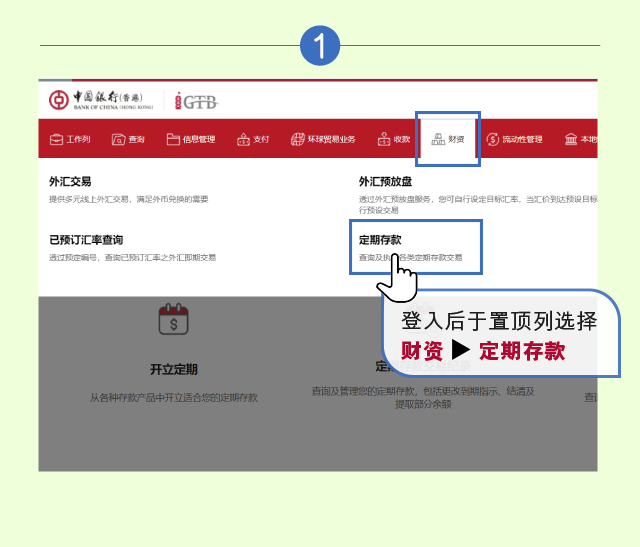Click the calendar dollar icon above 开立定期
This screenshot has height=547, width=640.
[174, 320]
